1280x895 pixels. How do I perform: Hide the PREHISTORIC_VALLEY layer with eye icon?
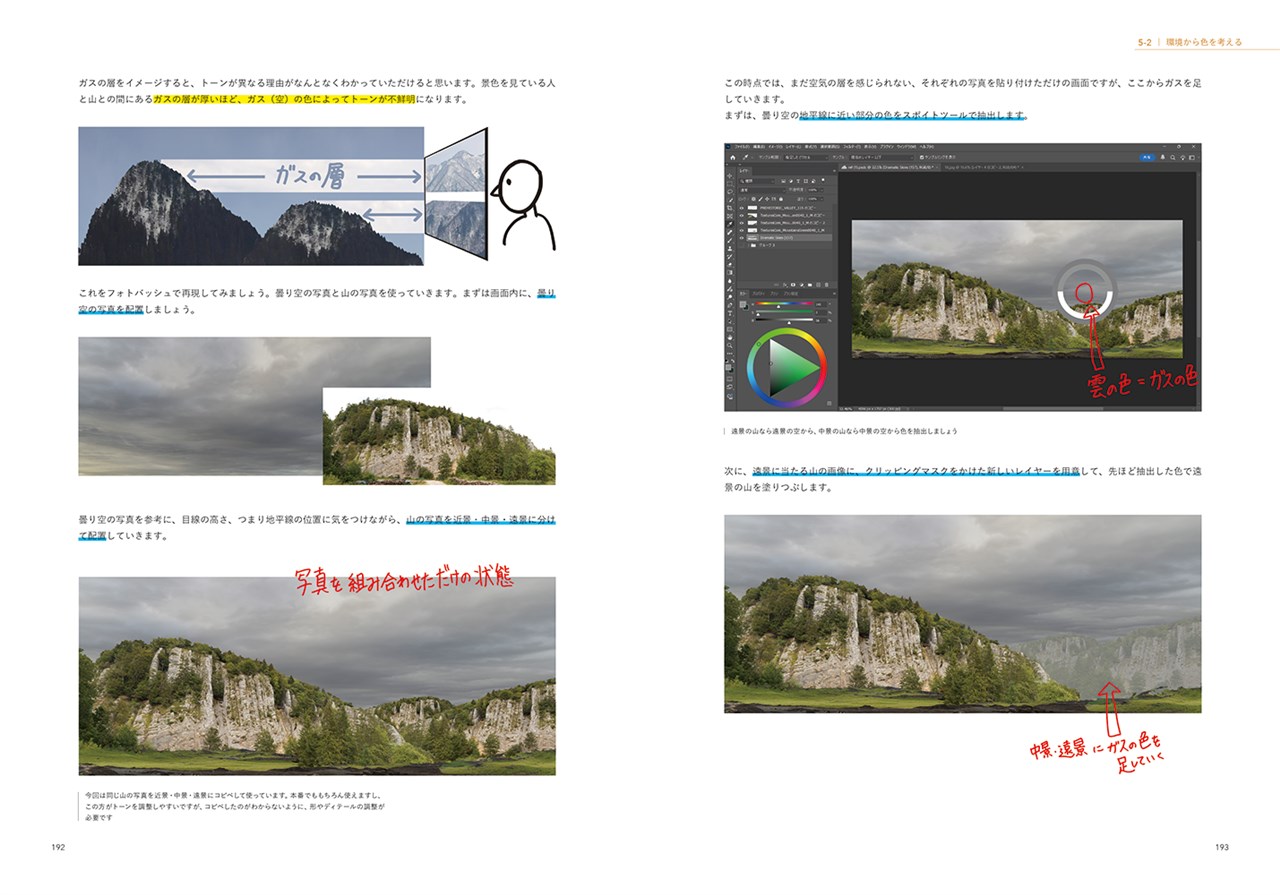[x=742, y=207]
